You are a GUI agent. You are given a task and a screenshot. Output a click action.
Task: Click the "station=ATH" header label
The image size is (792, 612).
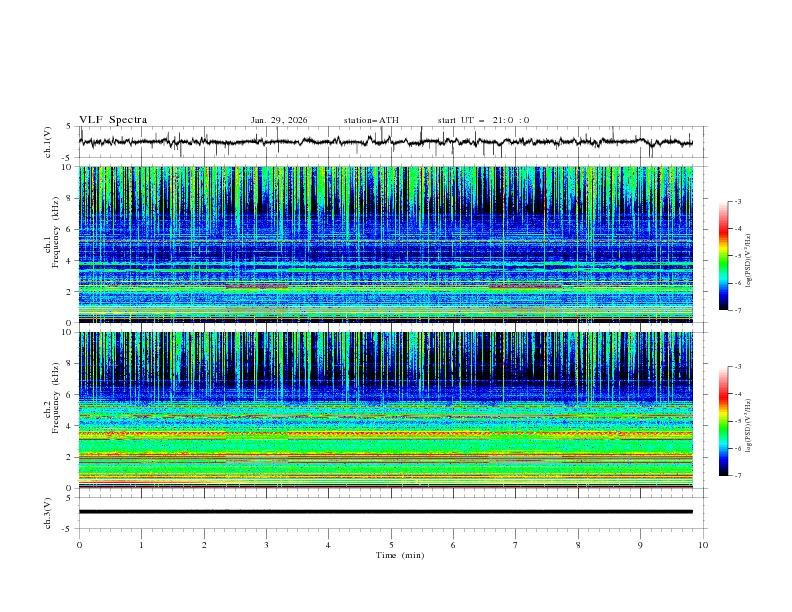tap(371, 120)
